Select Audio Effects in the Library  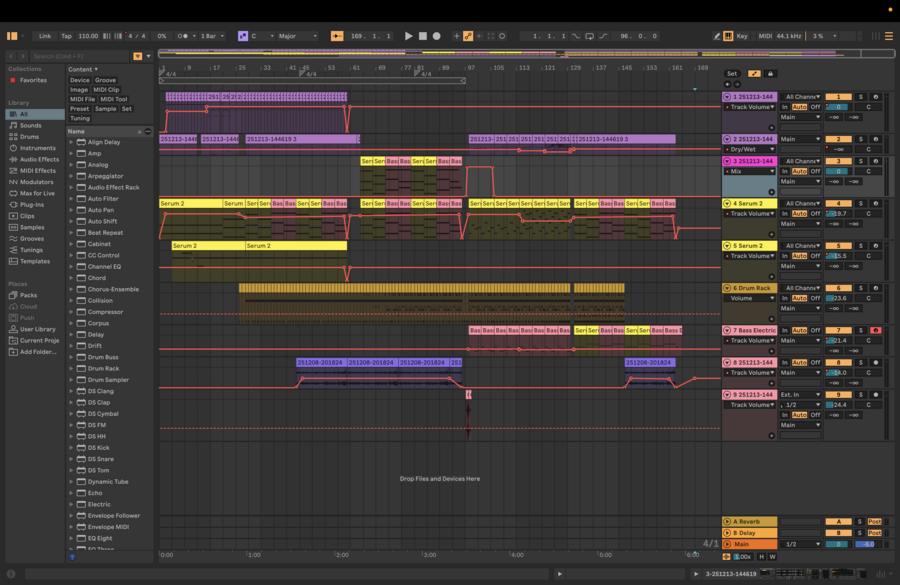[39, 159]
